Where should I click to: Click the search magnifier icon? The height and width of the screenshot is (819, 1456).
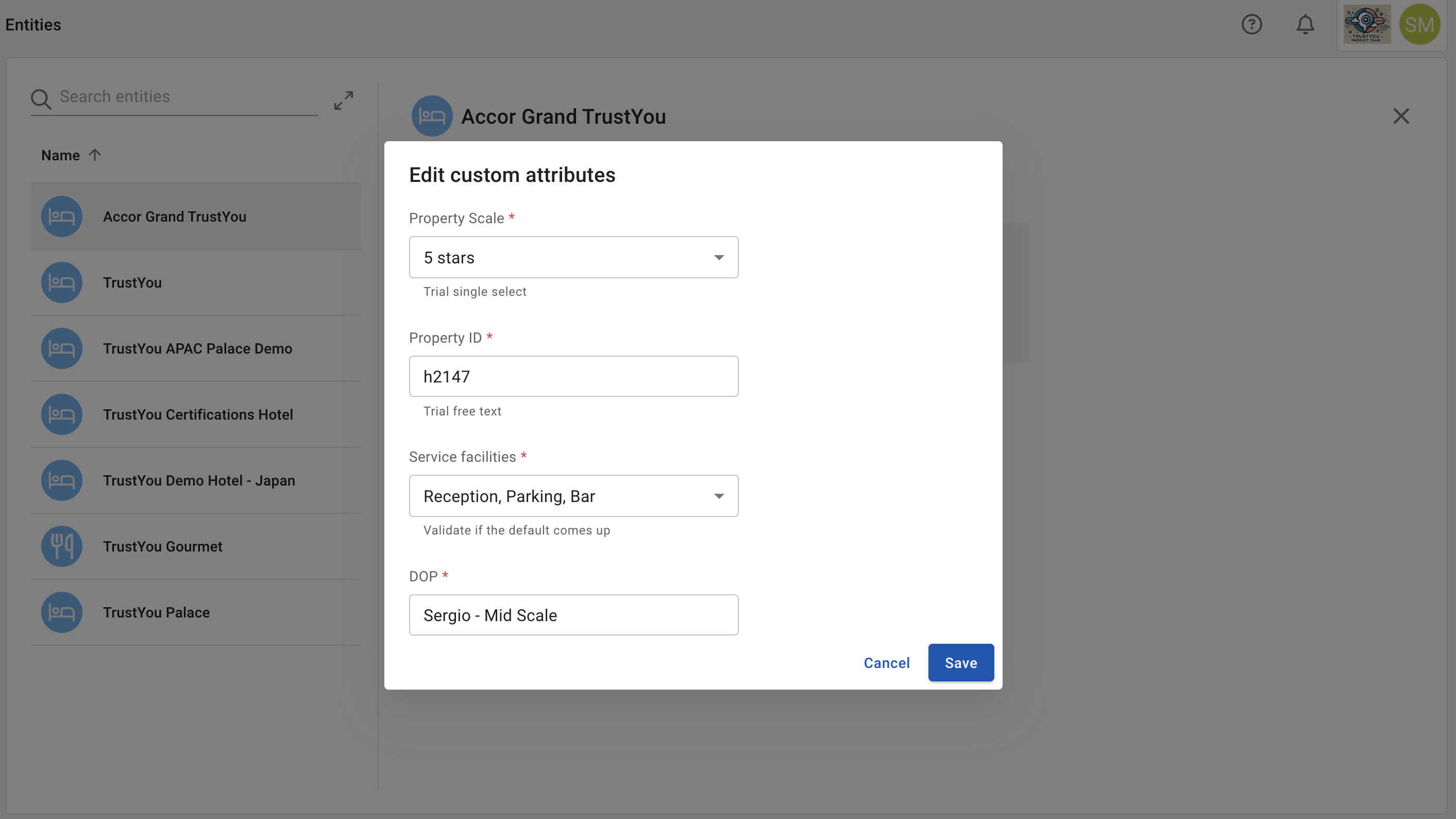(x=41, y=99)
